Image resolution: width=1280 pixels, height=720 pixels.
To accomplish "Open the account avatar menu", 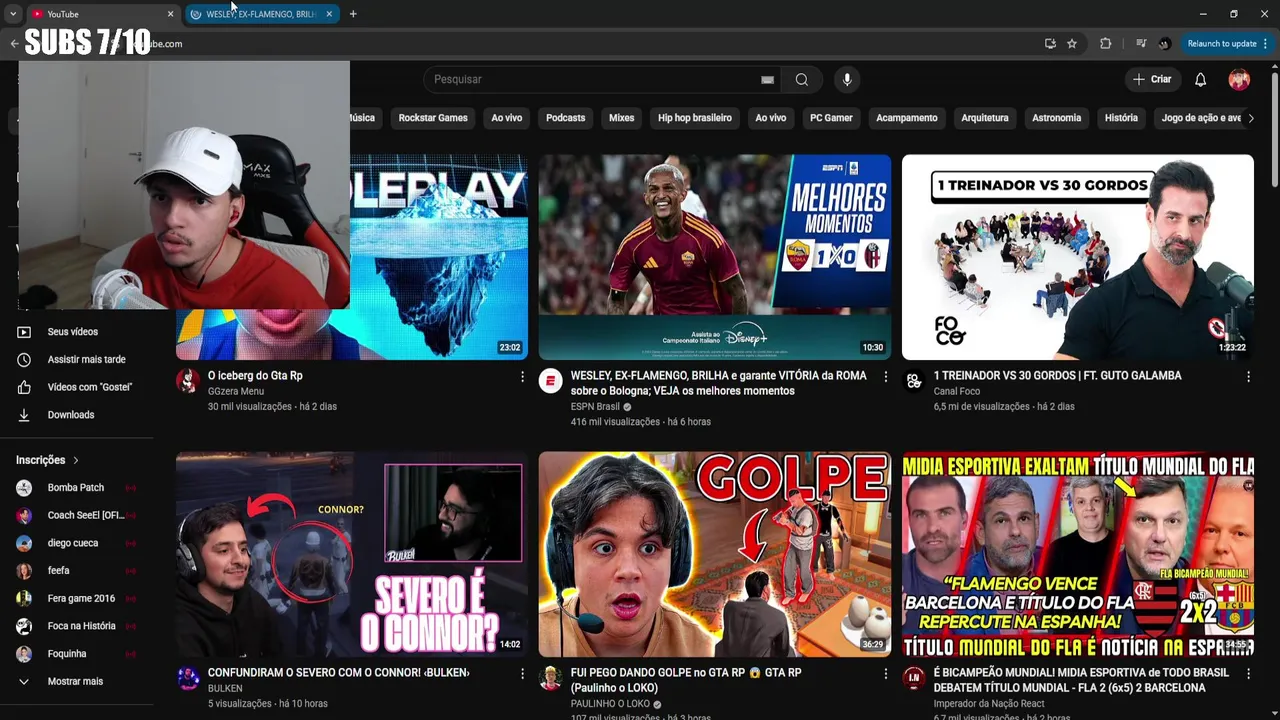I will click(x=1239, y=80).
